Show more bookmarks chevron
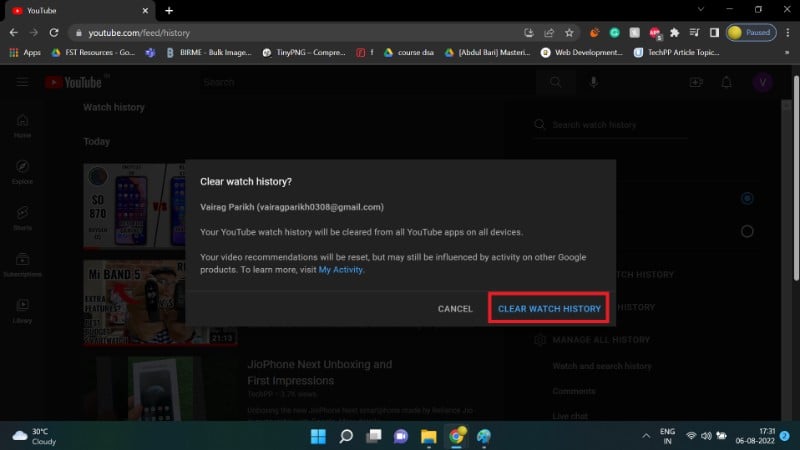 pyautogui.click(x=787, y=52)
